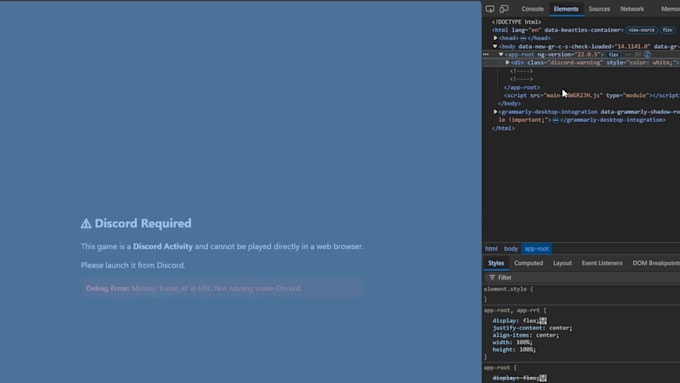Activate the inspect element picker icon
This screenshot has height=383, width=680.
coord(490,9)
